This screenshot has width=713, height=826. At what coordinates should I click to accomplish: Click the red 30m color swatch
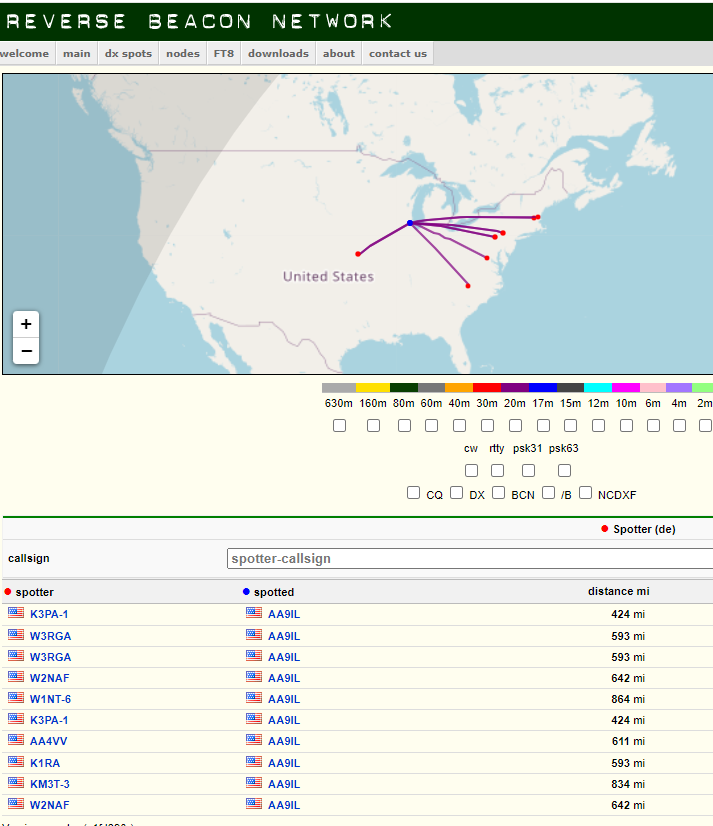point(487,387)
